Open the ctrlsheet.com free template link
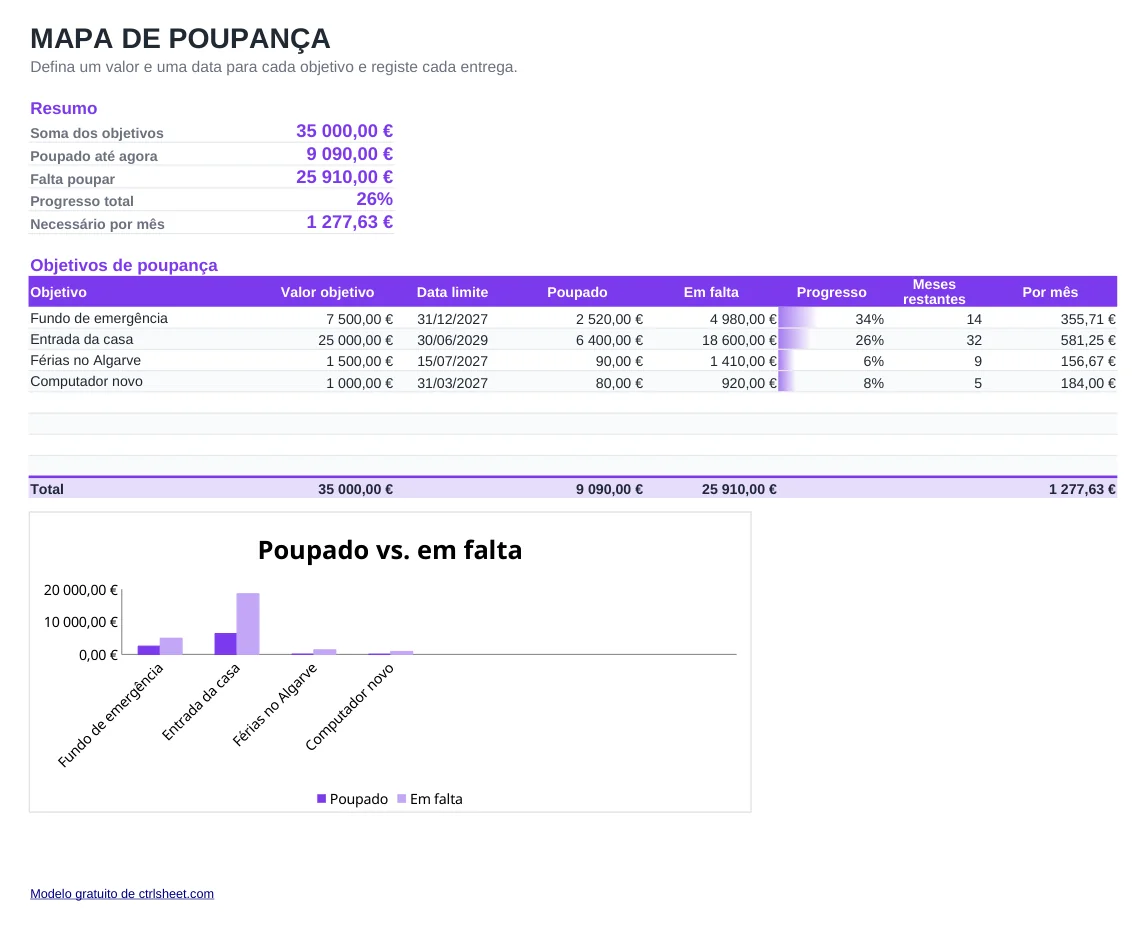Image resolution: width=1146 pixels, height=929 pixels. (122, 893)
